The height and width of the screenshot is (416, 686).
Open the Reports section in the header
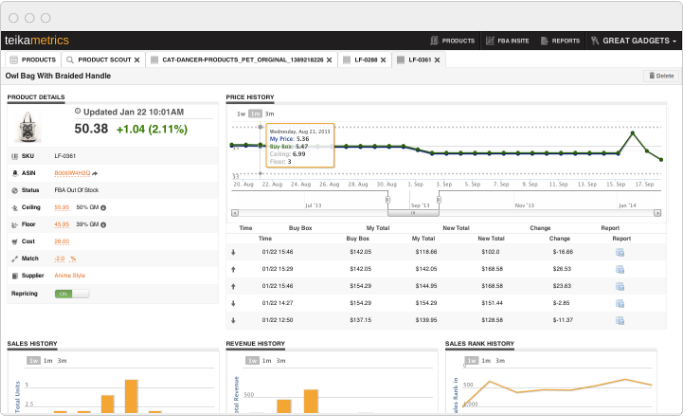click(x=561, y=41)
